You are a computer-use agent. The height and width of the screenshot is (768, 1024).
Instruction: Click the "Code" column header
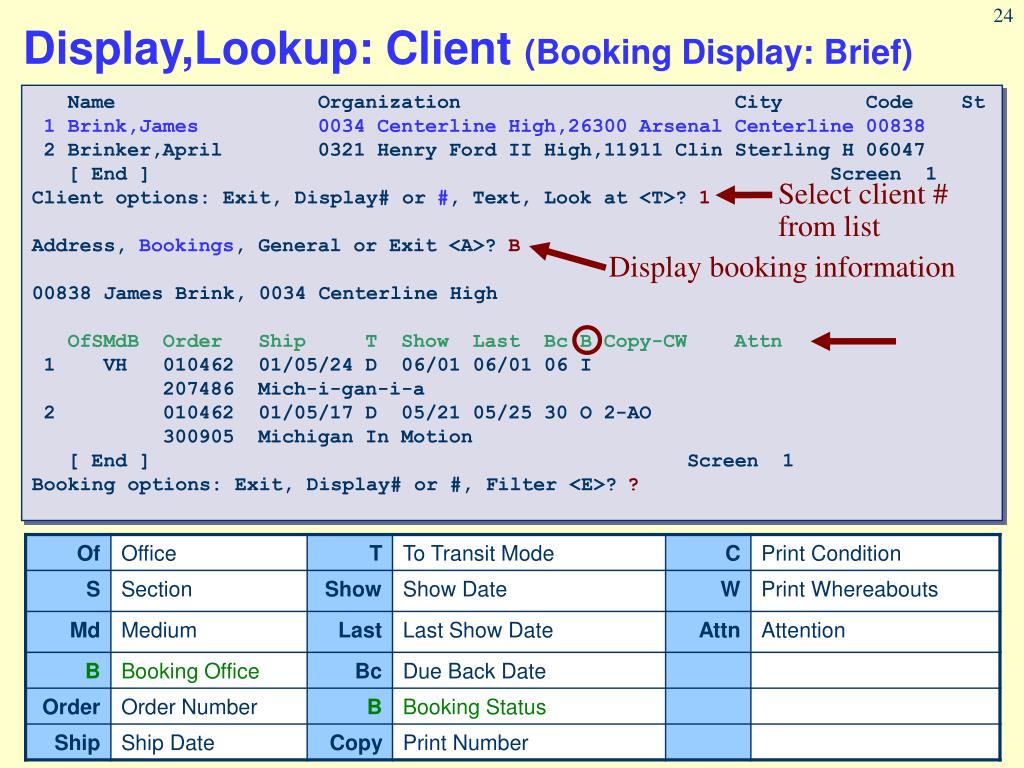[x=889, y=102]
